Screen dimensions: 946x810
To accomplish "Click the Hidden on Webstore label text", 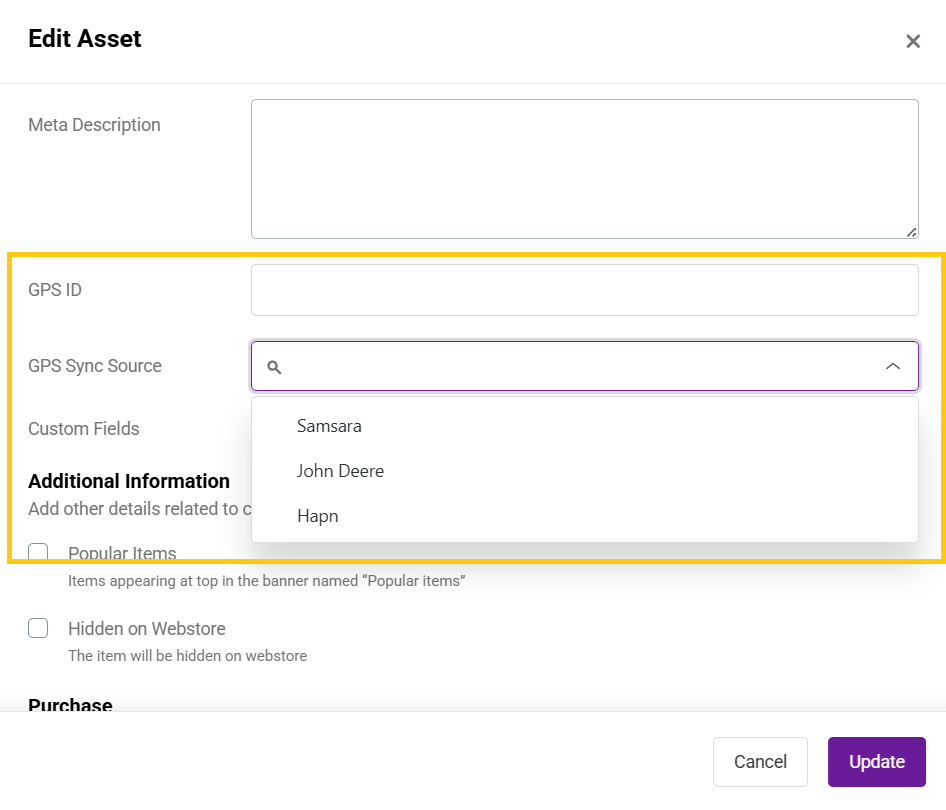I will point(146,629).
